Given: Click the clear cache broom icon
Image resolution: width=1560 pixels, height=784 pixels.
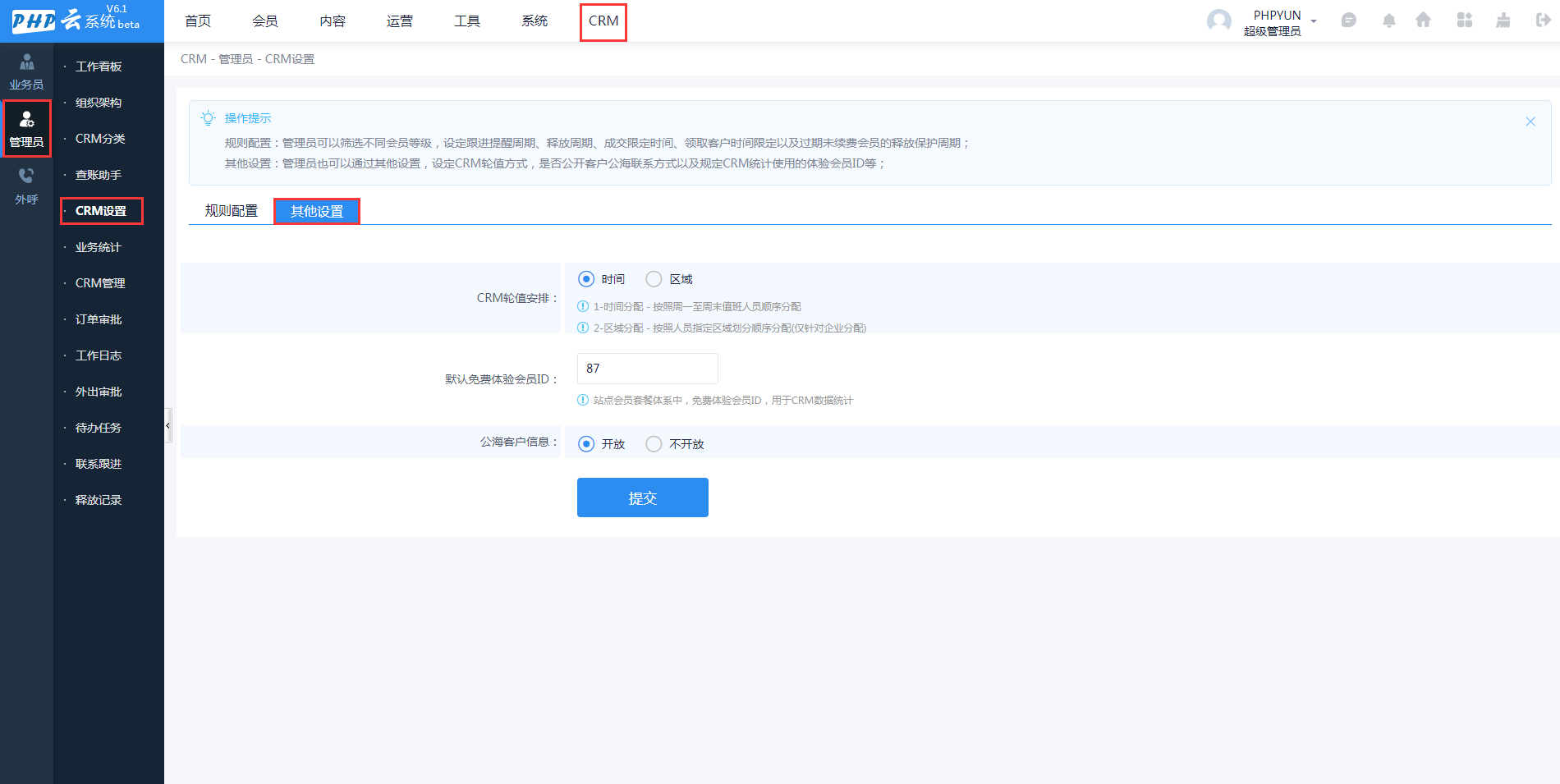Looking at the screenshot, I should point(1503,21).
